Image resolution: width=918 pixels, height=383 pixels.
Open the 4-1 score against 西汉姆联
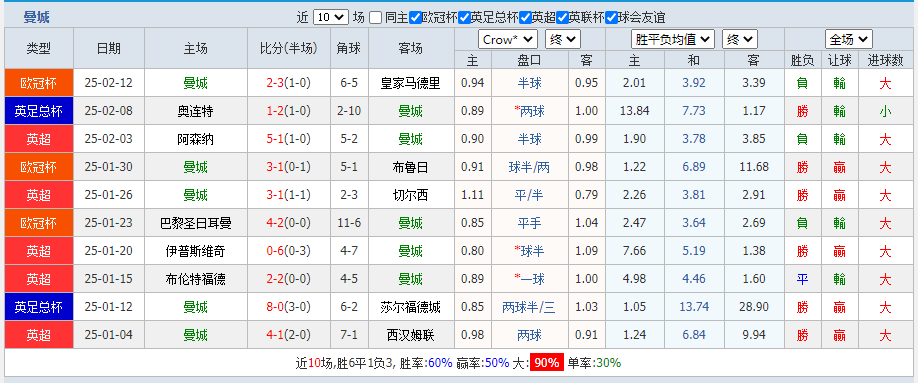coord(275,335)
